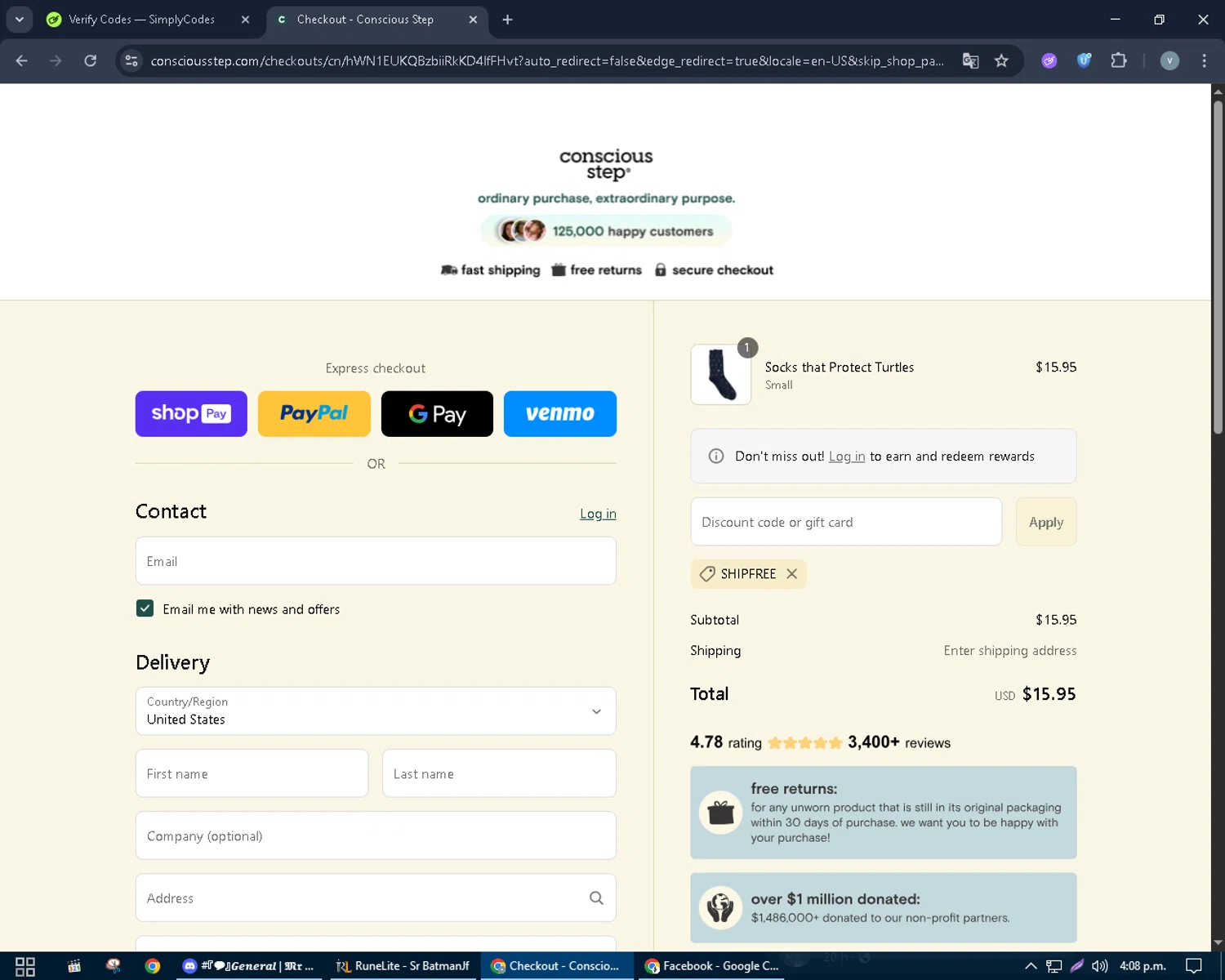
Task: Reload the checkout page
Action: 91,60
